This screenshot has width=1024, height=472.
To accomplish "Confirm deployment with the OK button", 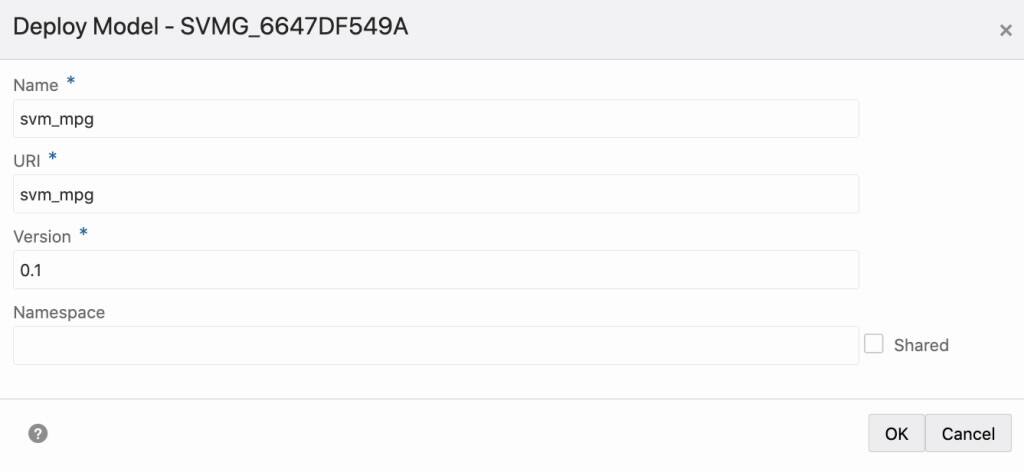I will coord(896,433).
